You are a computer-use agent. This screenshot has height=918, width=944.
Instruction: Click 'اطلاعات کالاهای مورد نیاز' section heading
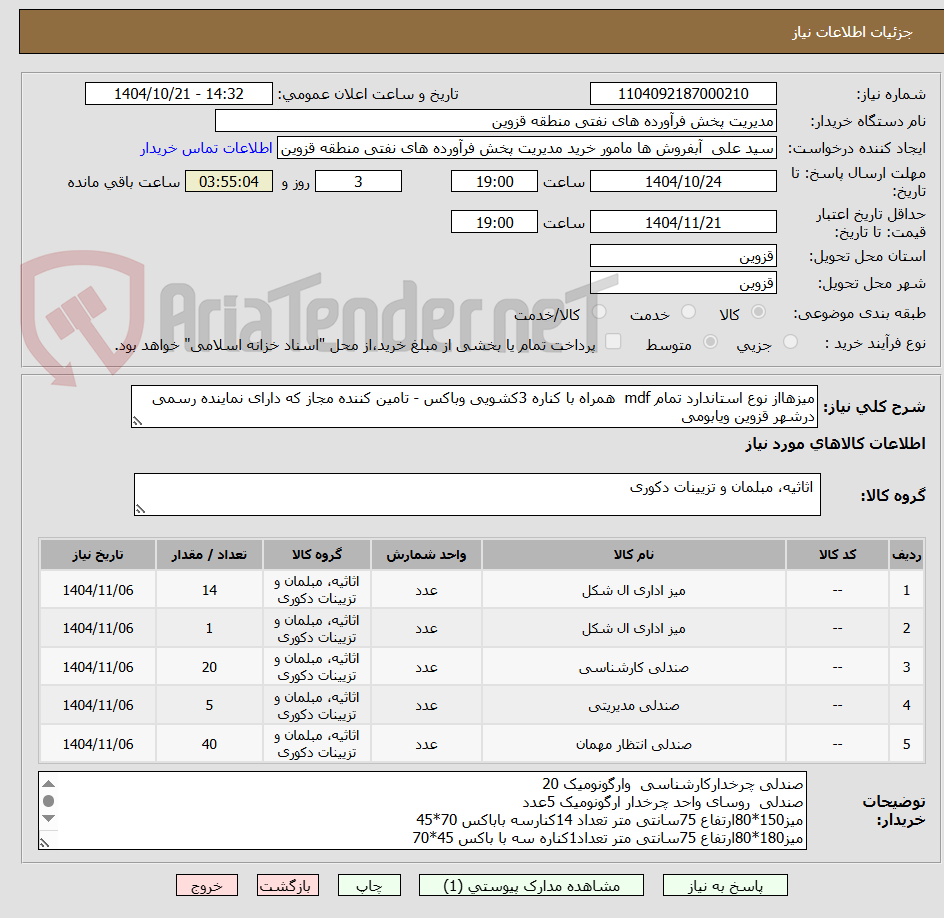tap(835, 444)
